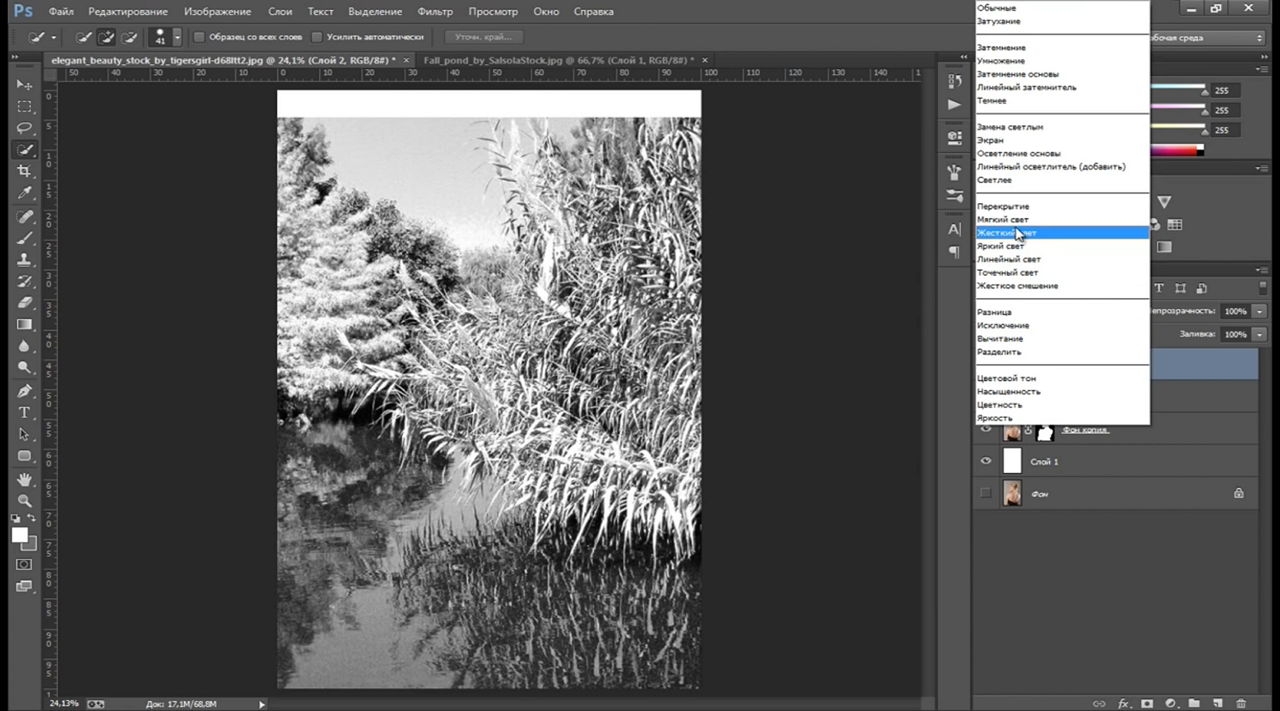
Task: Open the Paragraph panel icon
Action: tap(954, 252)
